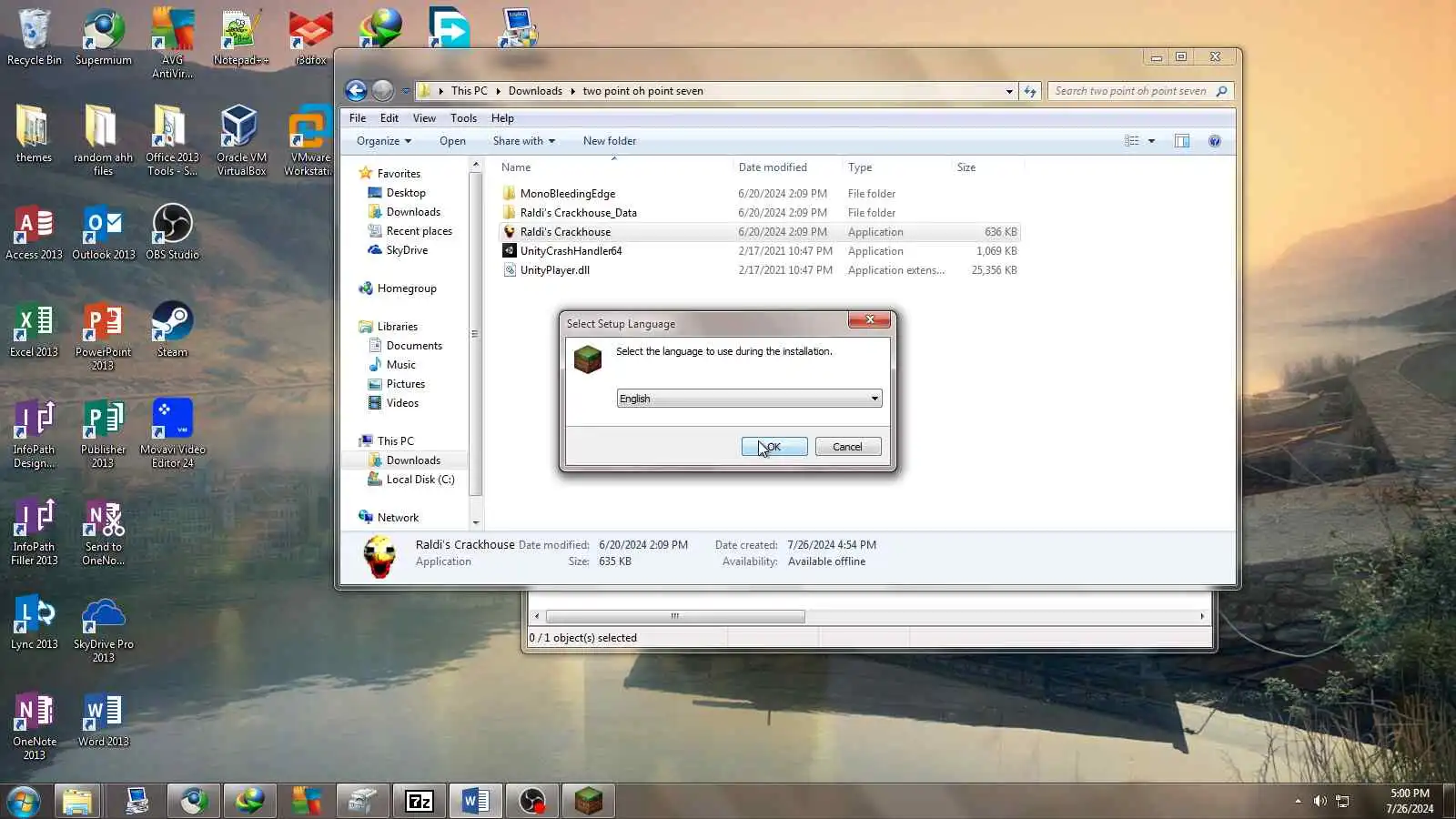Click the File Explorer icon on the taskbar
Screen dimensions: 1456x819
(x=77, y=801)
